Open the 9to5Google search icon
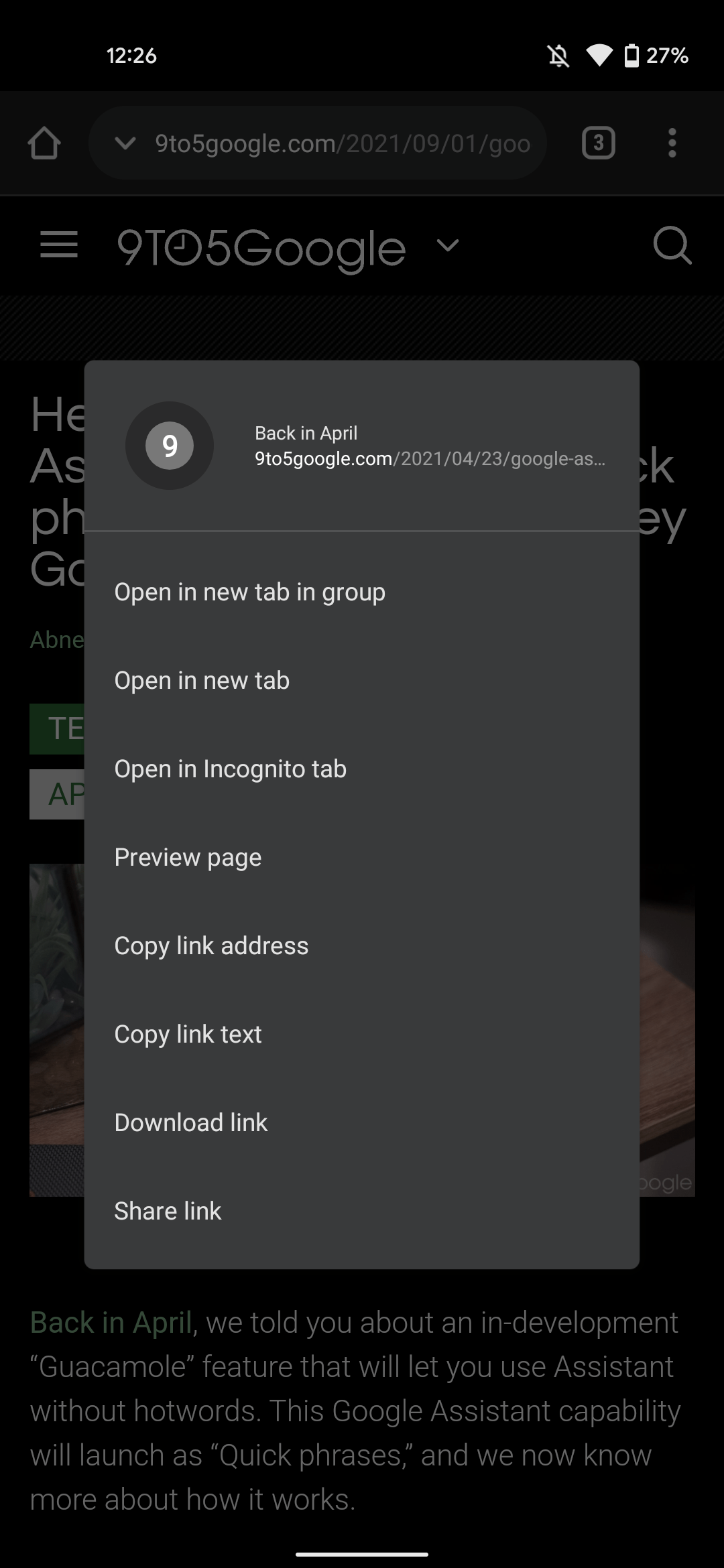724x1568 pixels. pyautogui.click(x=672, y=245)
